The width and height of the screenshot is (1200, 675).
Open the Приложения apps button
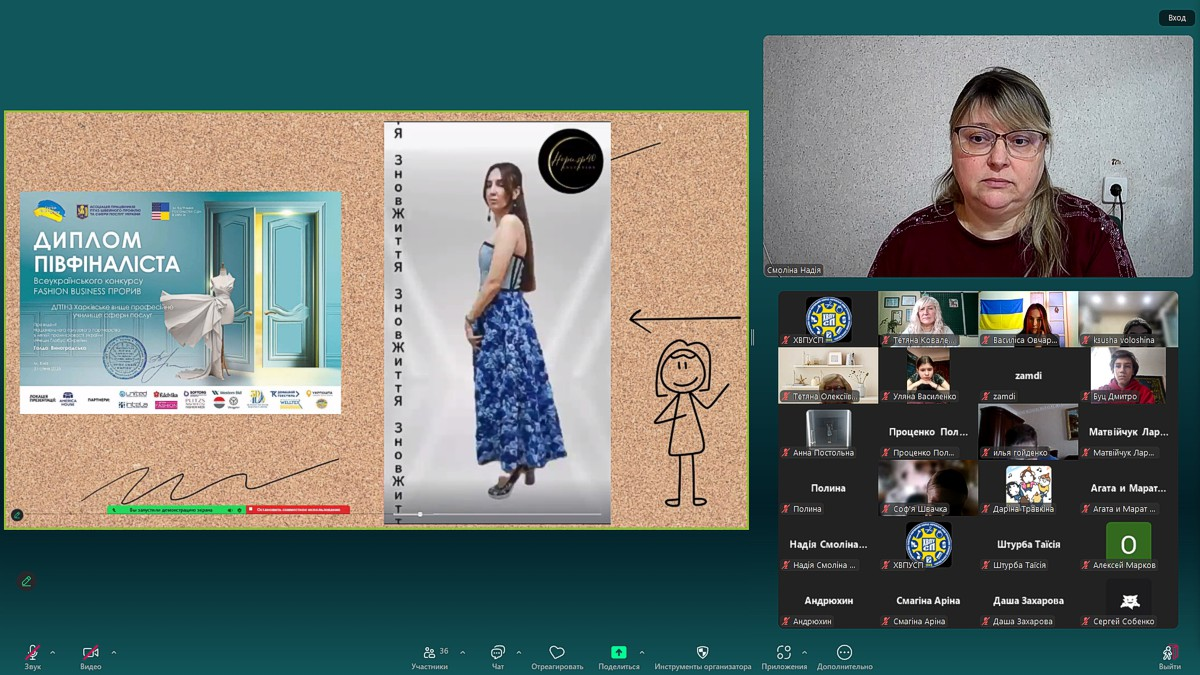784,657
